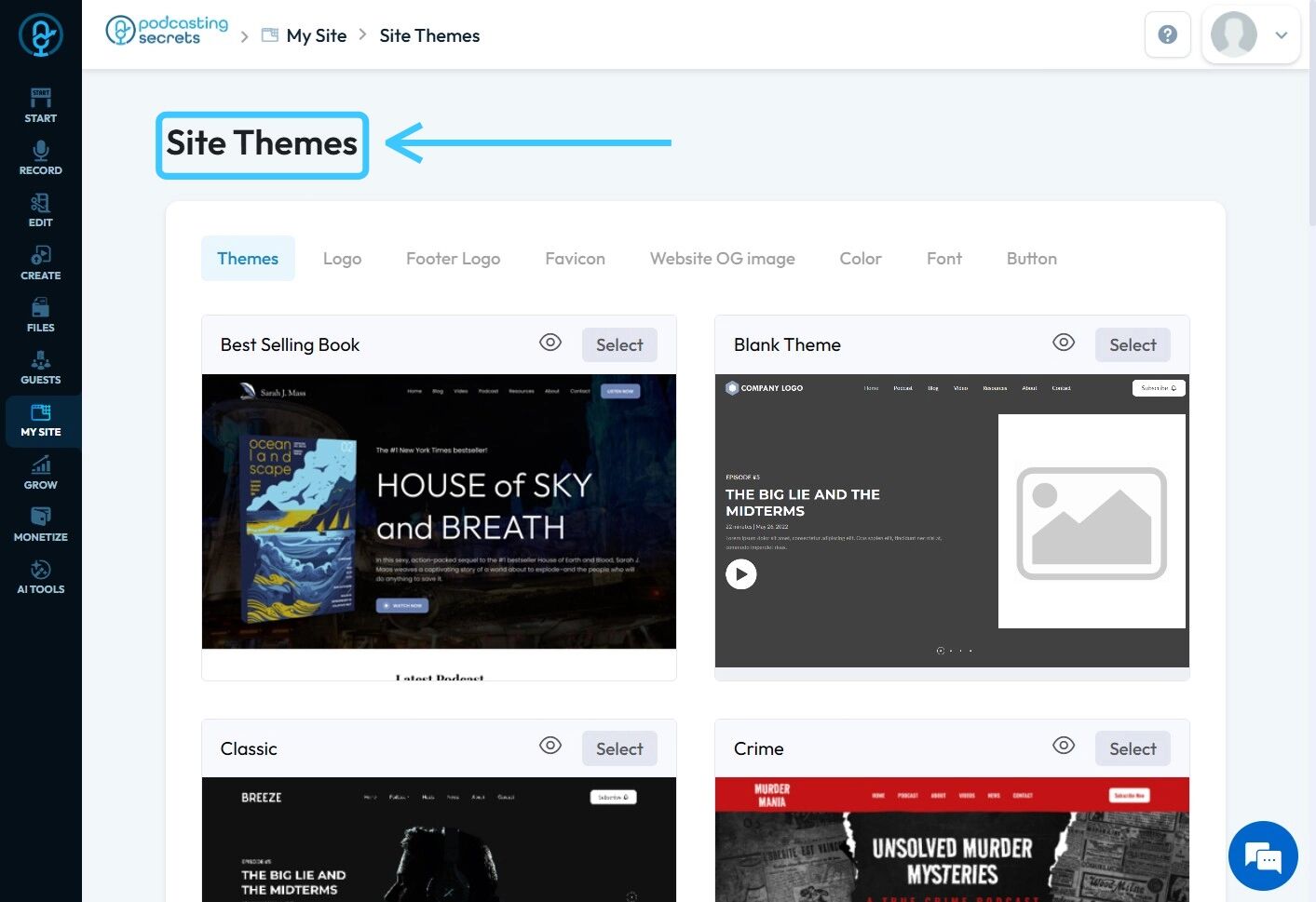Go to the Record section
Image resolution: width=1316 pixels, height=902 pixels.
pyautogui.click(x=41, y=157)
